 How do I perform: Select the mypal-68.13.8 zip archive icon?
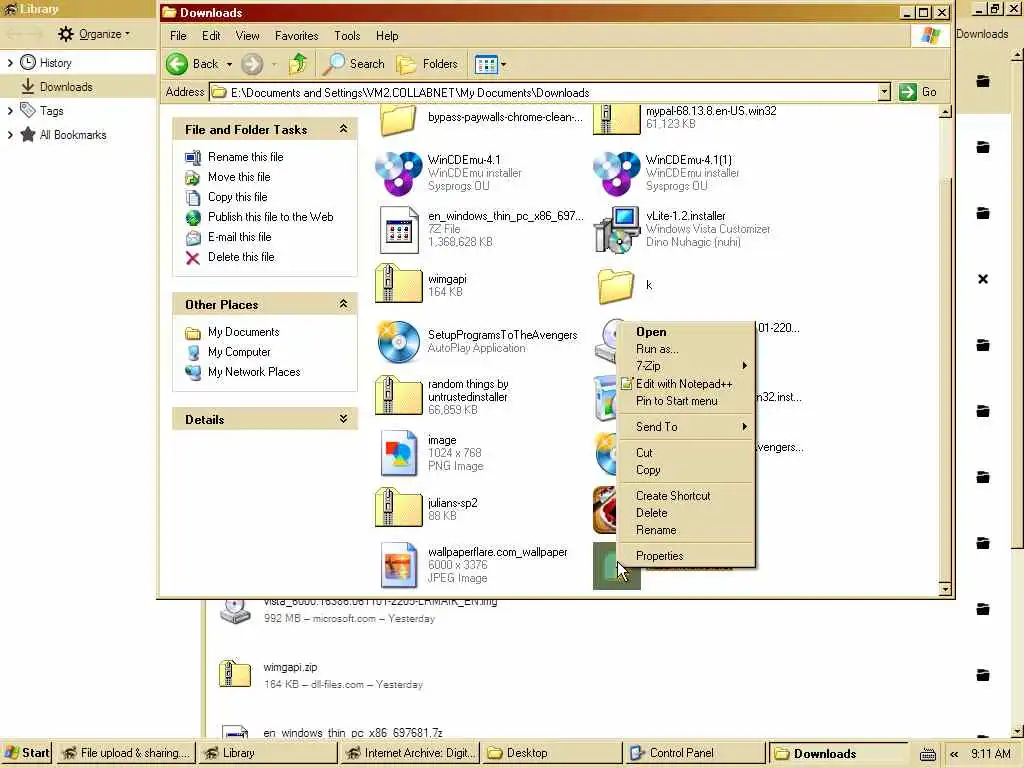pos(616,120)
